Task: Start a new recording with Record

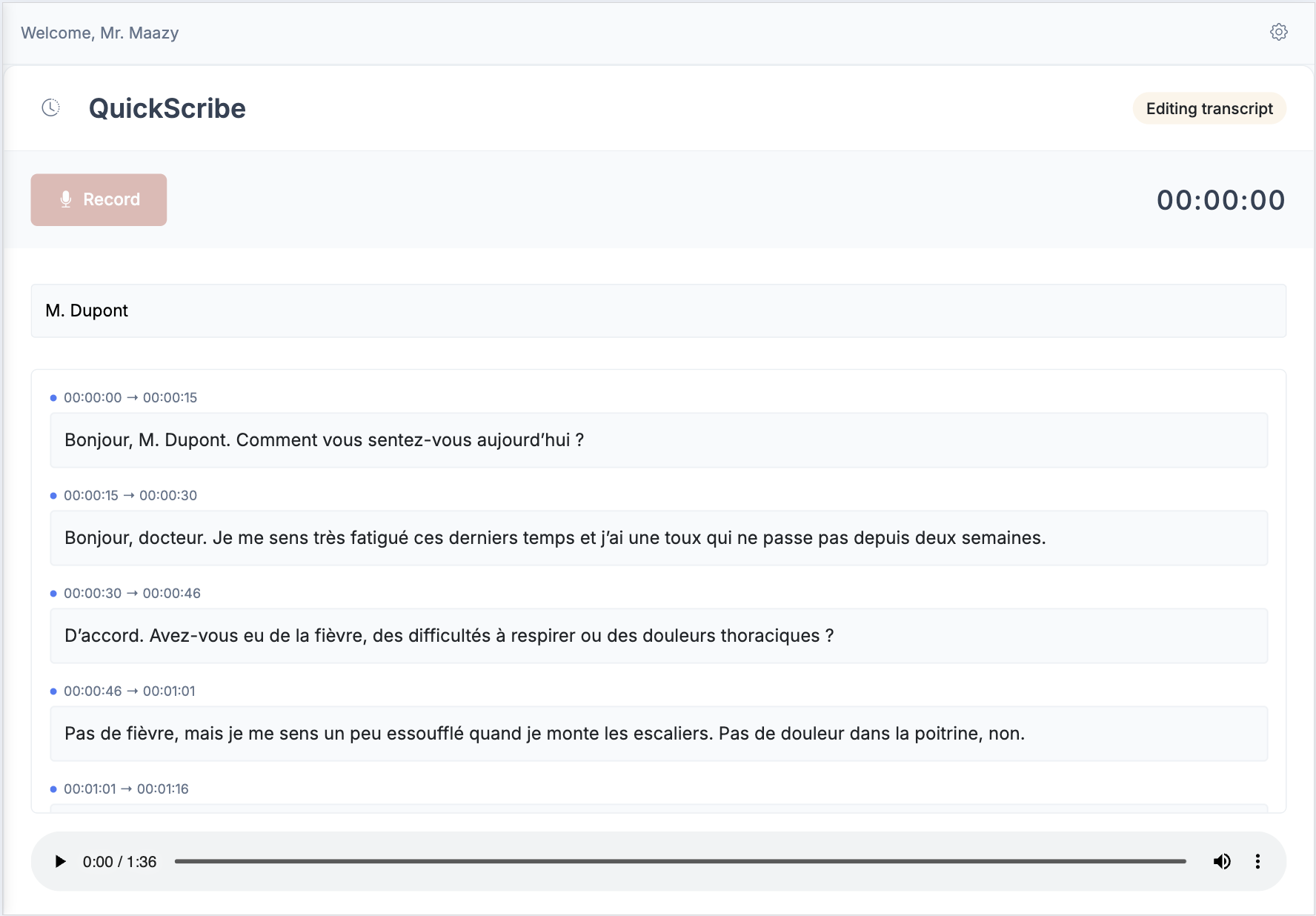Action: click(99, 199)
